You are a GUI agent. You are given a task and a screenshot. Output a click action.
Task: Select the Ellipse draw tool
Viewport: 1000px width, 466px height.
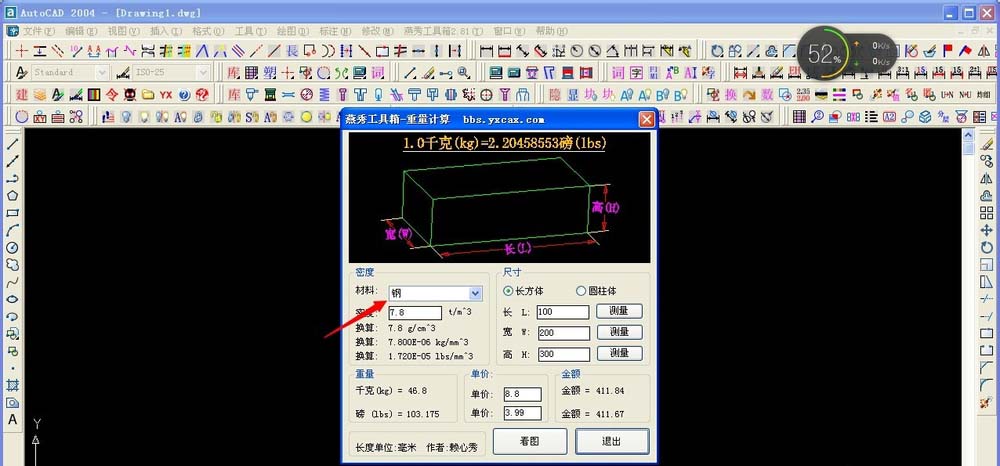pos(12,299)
